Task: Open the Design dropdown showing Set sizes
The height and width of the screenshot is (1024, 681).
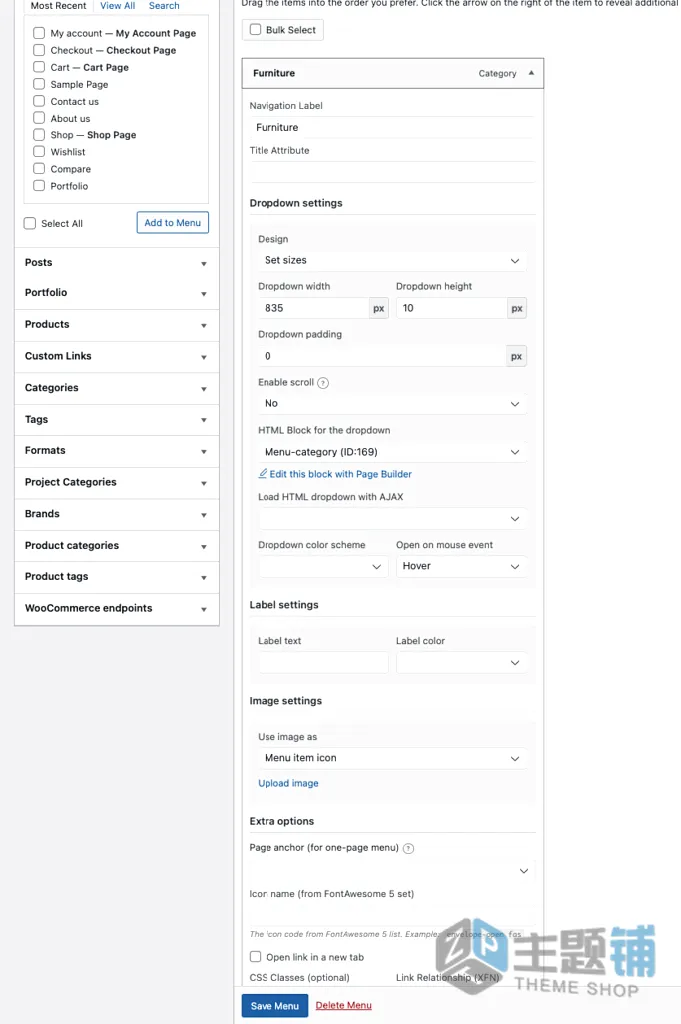Action: pyautogui.click(x=392, y=260)
